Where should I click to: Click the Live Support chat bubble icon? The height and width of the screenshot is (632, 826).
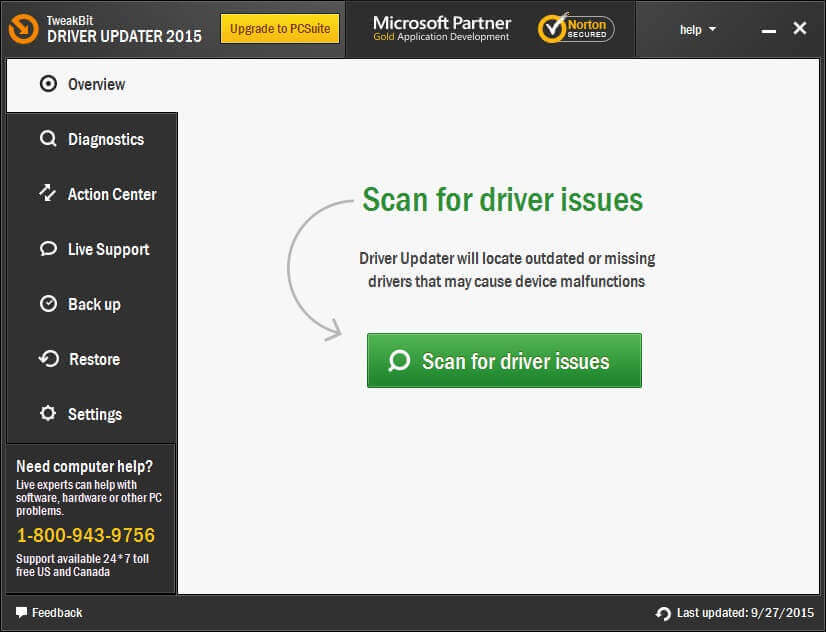[x=47, y=249]
